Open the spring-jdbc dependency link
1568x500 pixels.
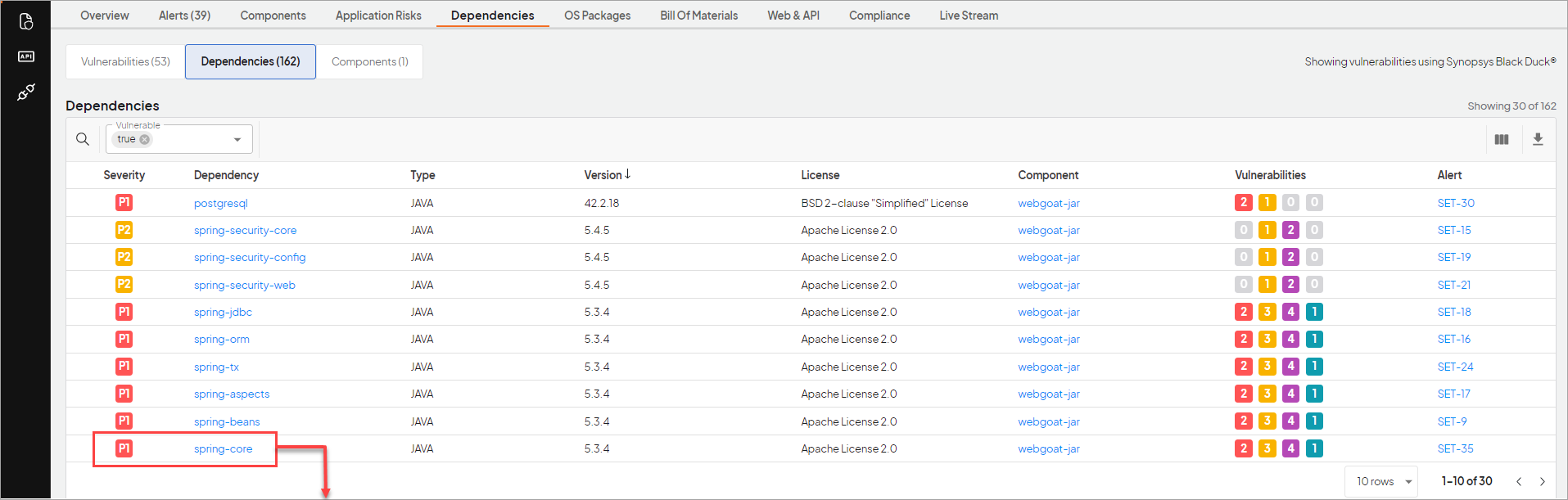(x=223, y=312)
